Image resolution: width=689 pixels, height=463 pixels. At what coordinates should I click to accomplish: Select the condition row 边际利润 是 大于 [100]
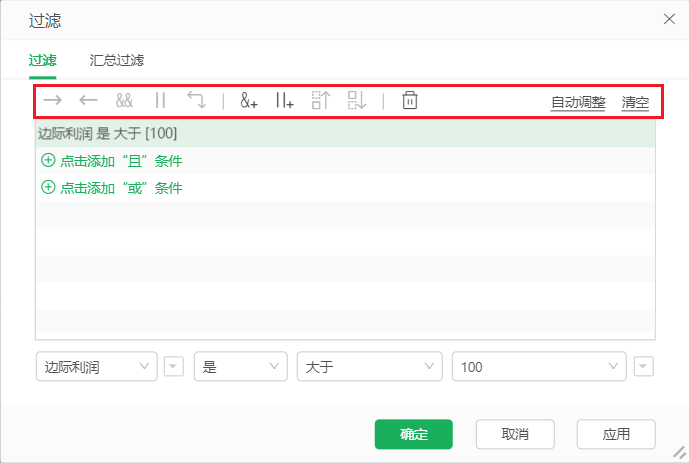coord(345,134)
